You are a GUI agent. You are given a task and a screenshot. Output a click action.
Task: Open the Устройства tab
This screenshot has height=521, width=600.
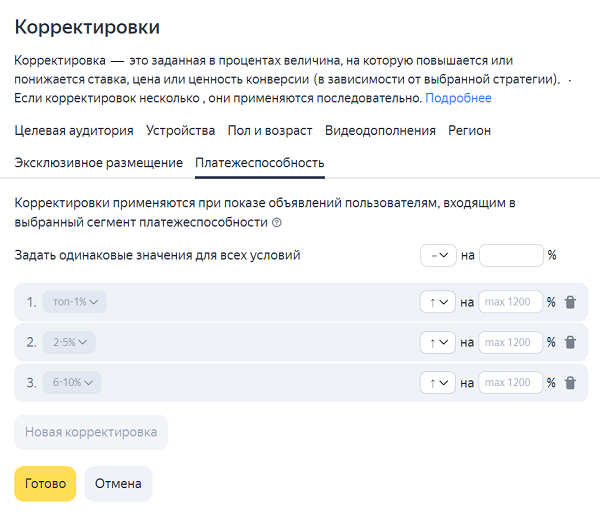click(x=180, y=130)
